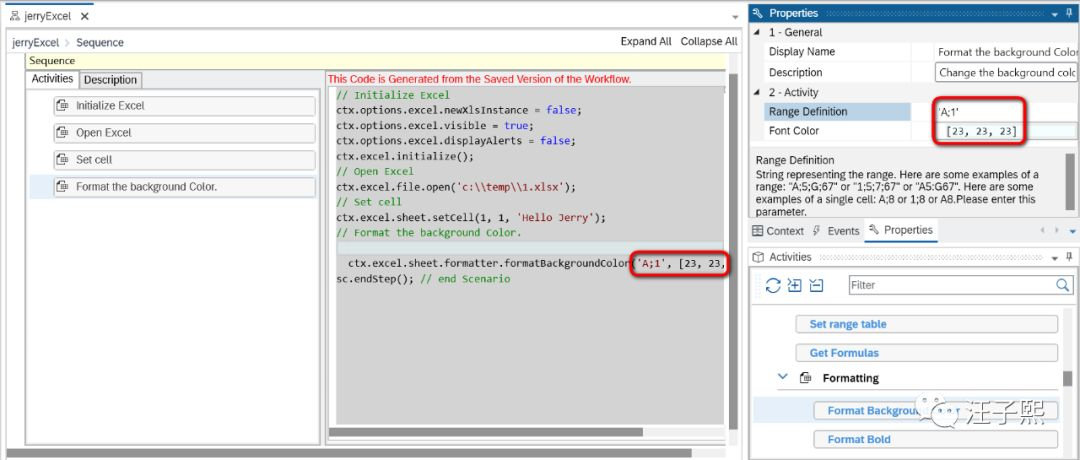Pin the Activities panel

(x=1069, y=257)
